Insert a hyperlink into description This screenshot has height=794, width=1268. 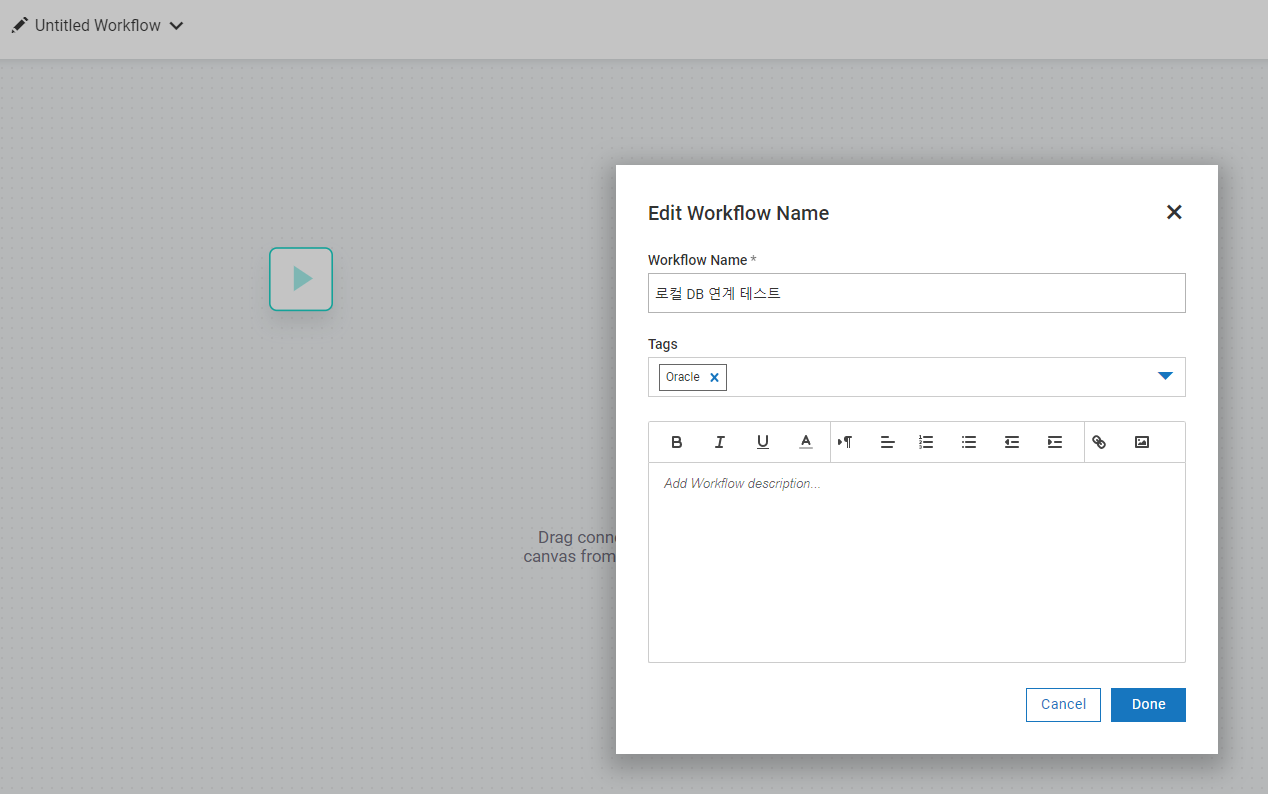(x=1099, y=442)
